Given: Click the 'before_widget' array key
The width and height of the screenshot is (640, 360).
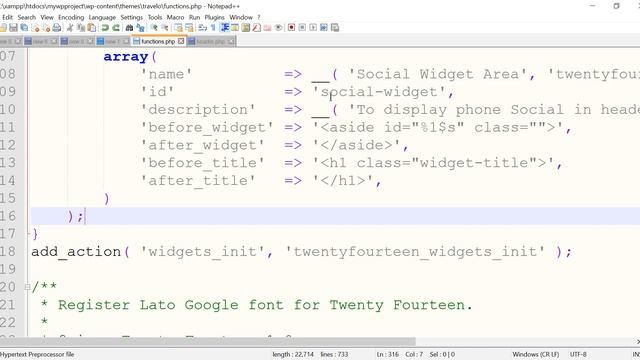Looking at the screenshot, I should coord(207,127).
